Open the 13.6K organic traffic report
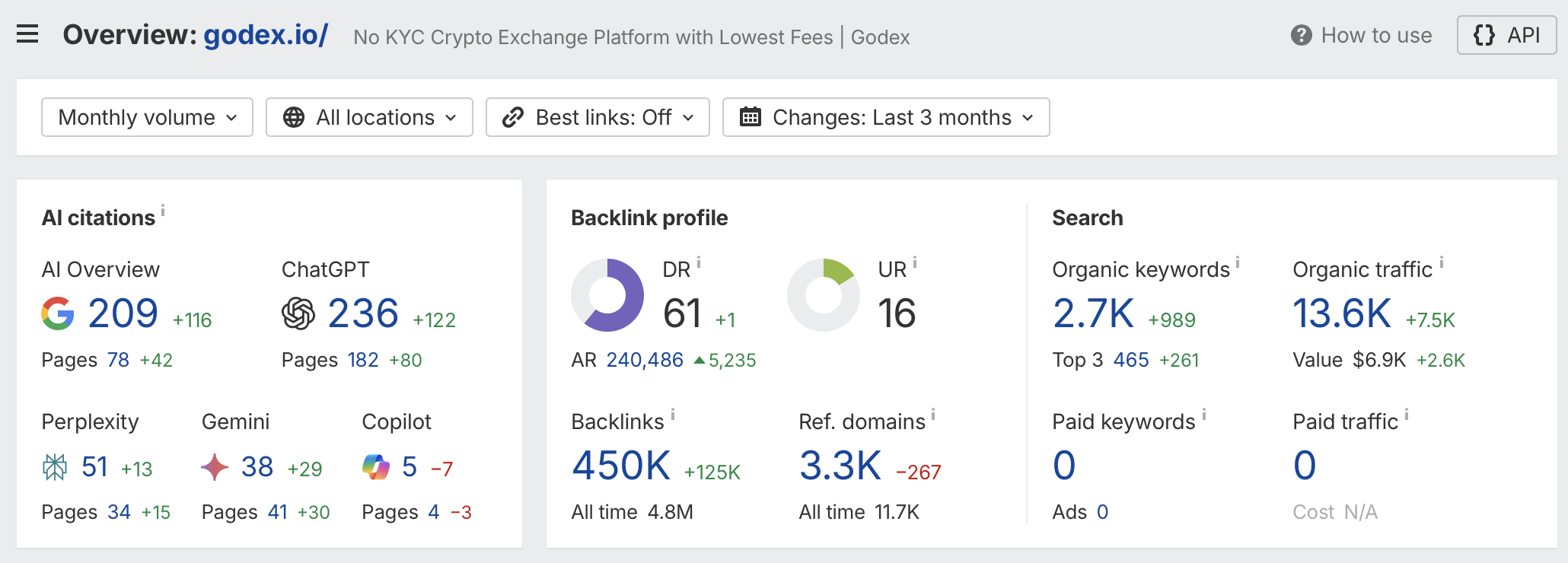Viewport: 1568px width, 563px height. [1342, 313]
